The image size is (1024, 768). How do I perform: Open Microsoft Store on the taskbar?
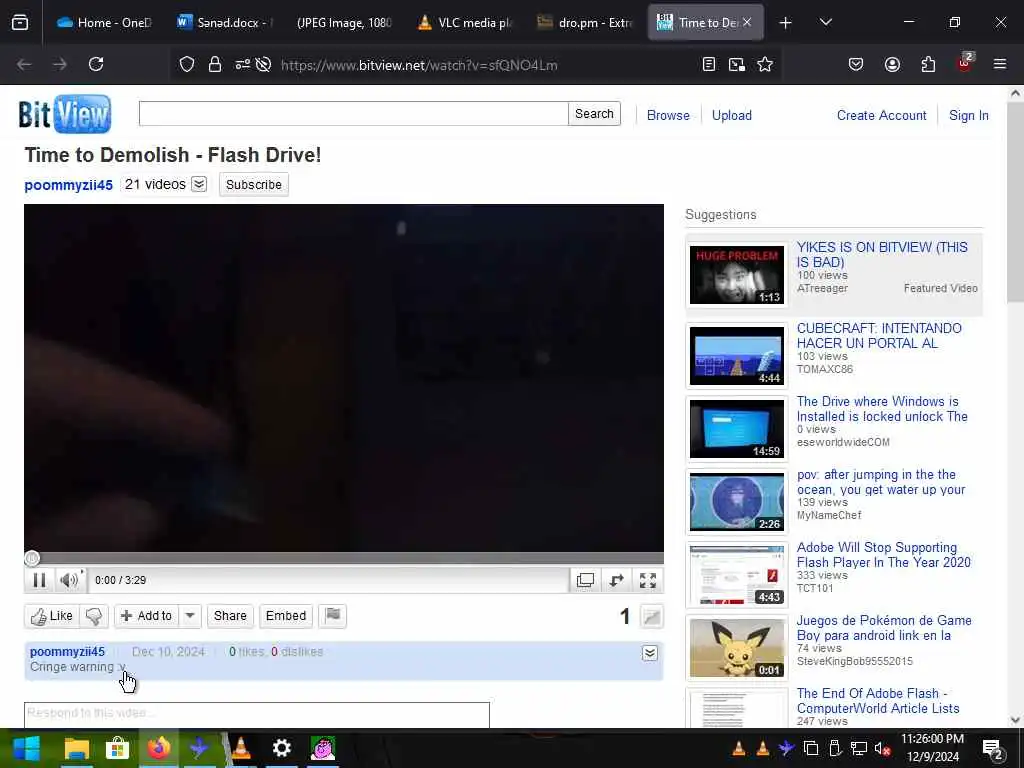118,748
